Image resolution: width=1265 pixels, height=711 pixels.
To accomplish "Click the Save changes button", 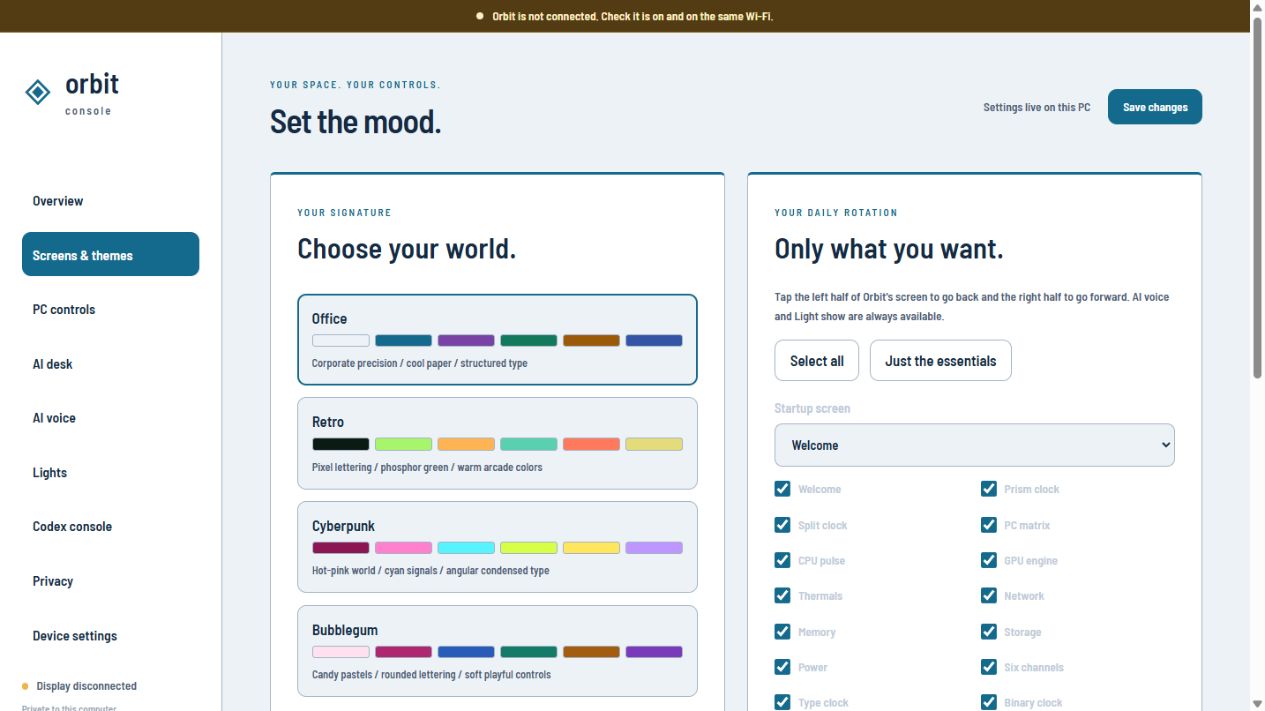I will click(1155, 107).
